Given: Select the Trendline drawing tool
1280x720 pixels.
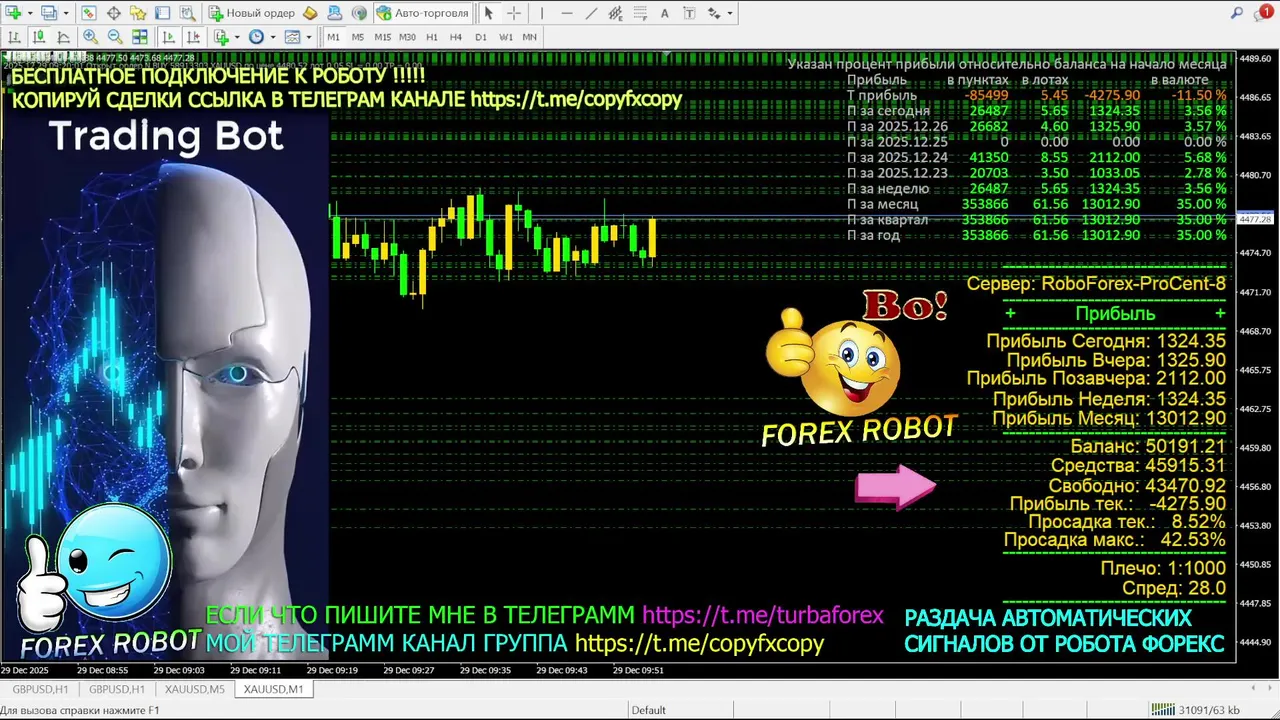Looking at the screenshot, I should (x=591, y=13).
